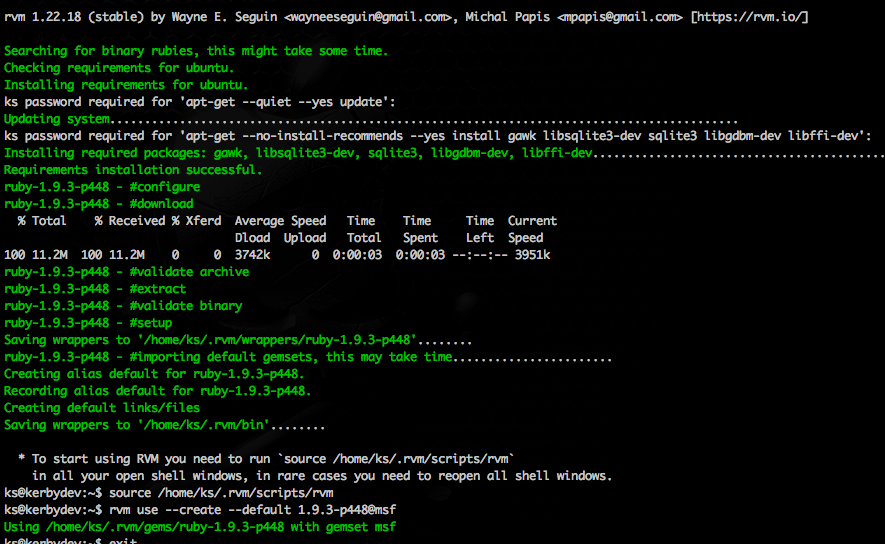
Task: Click 'Installing required packages' line
Action: [444, 153]
